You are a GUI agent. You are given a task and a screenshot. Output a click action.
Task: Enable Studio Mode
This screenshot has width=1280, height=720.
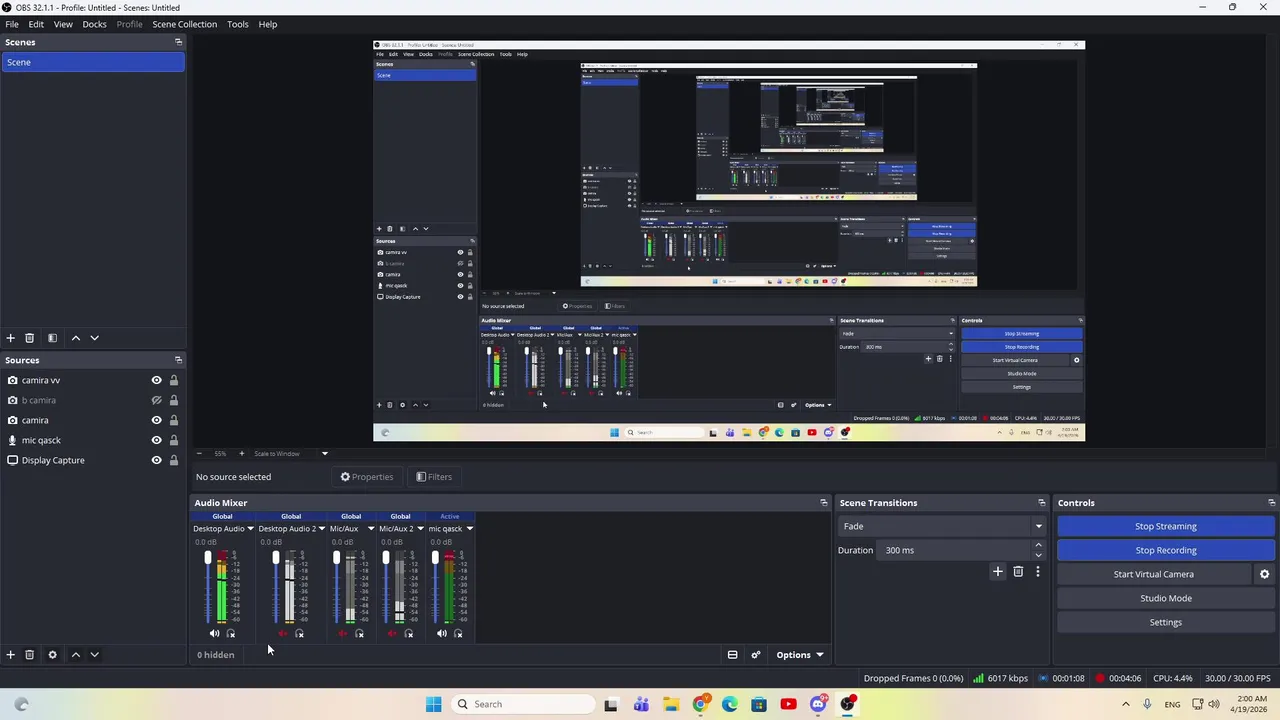1165,598
